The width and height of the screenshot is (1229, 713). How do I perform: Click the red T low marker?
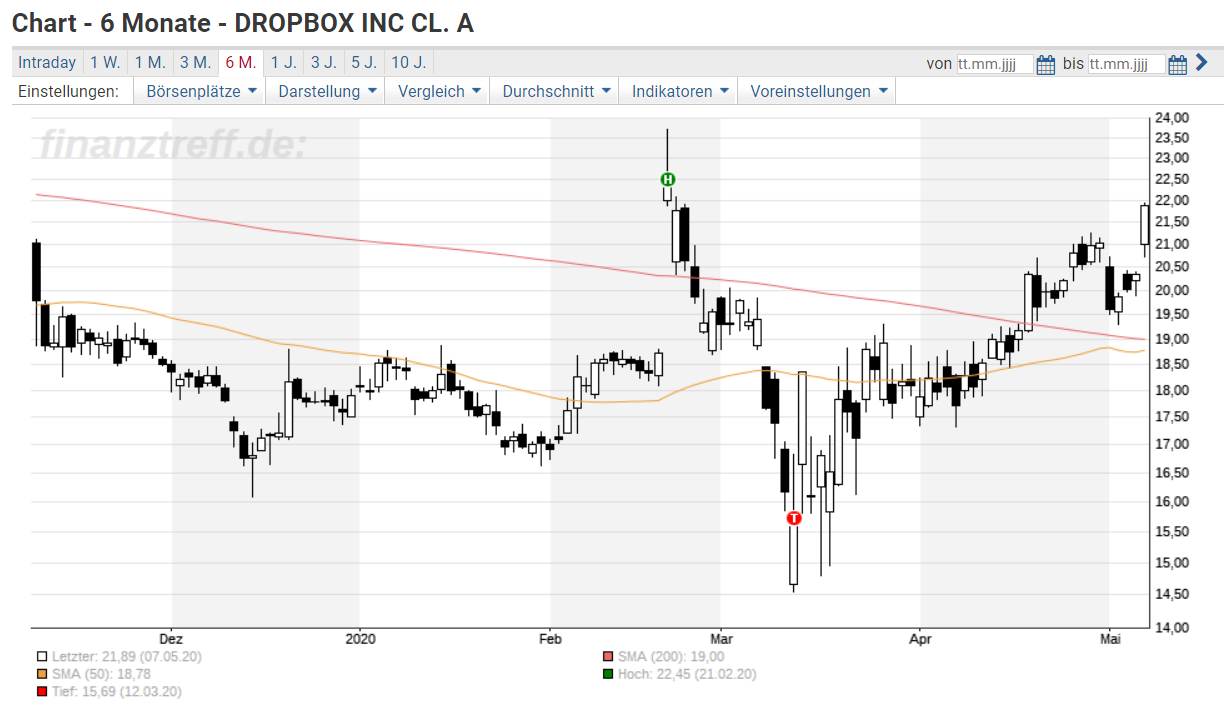pos(794,518)
